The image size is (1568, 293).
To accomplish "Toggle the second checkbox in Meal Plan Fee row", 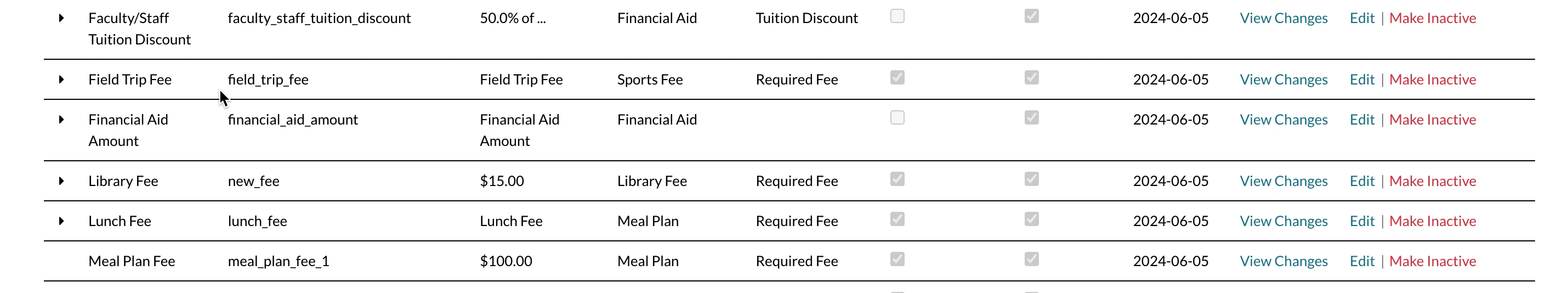I will [1031, 260].
